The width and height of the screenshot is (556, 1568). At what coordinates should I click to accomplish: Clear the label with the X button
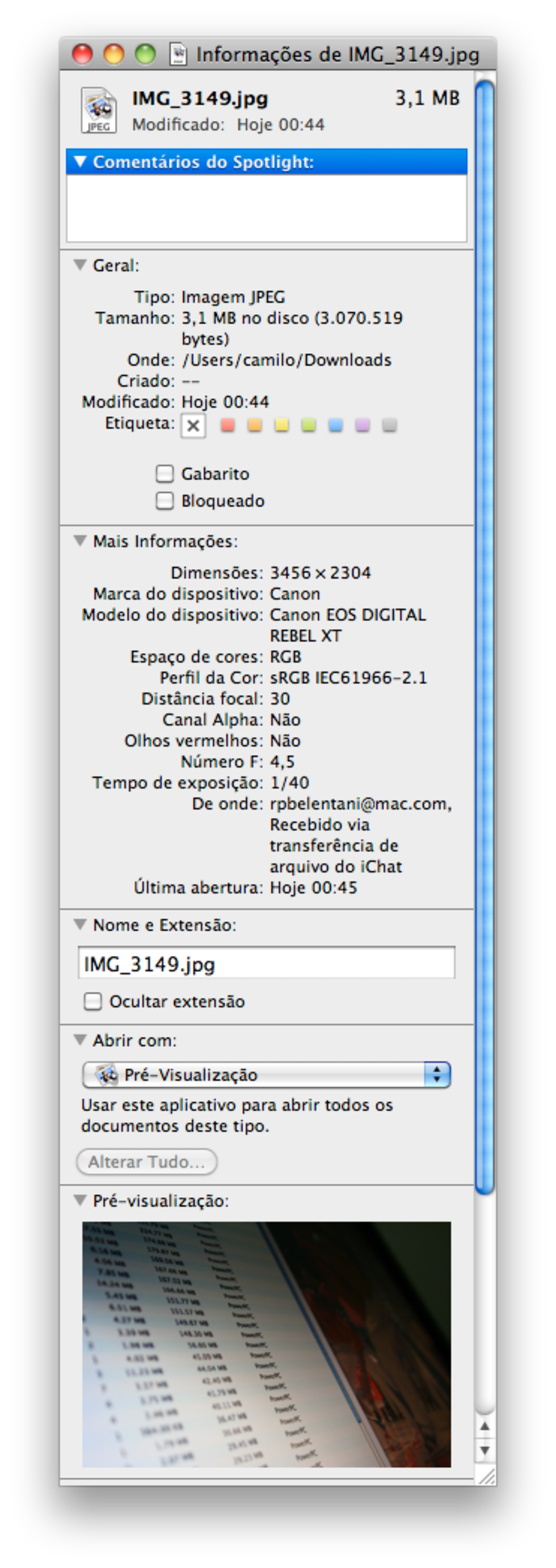[x=193, y=426]
